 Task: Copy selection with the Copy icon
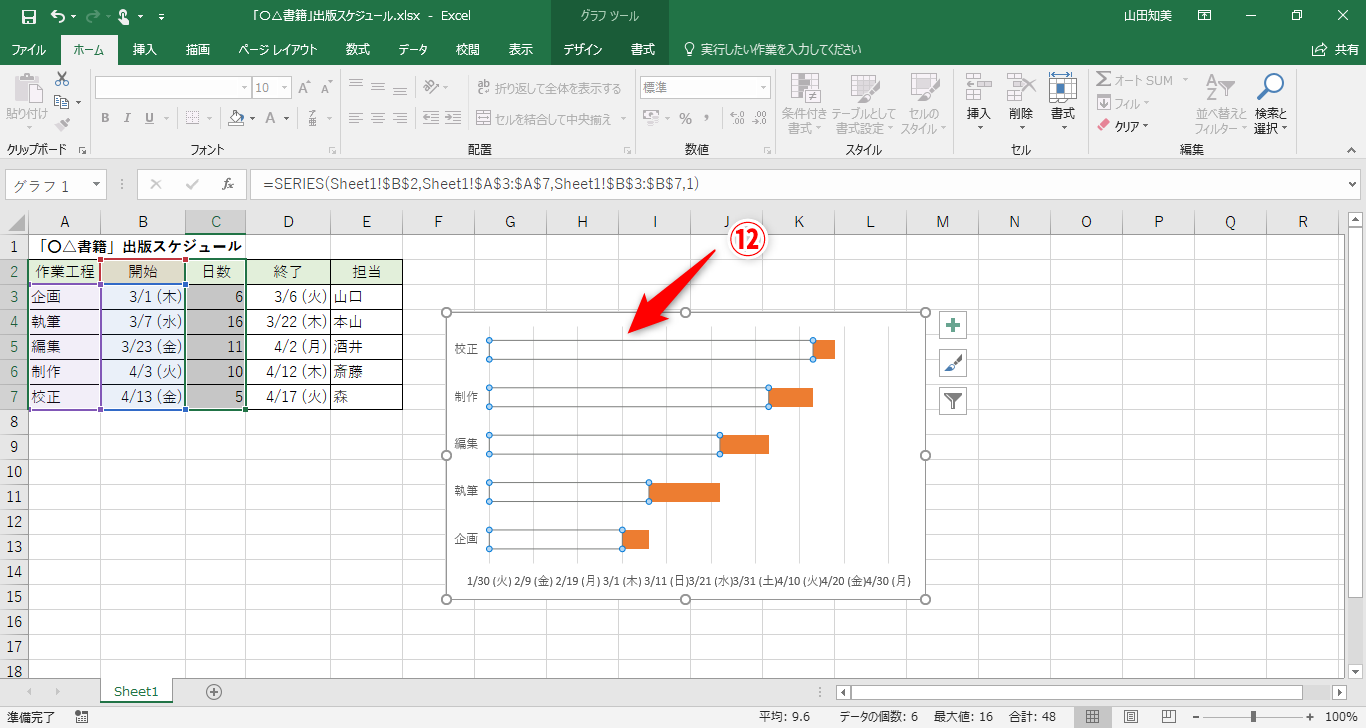click(62, 102)
